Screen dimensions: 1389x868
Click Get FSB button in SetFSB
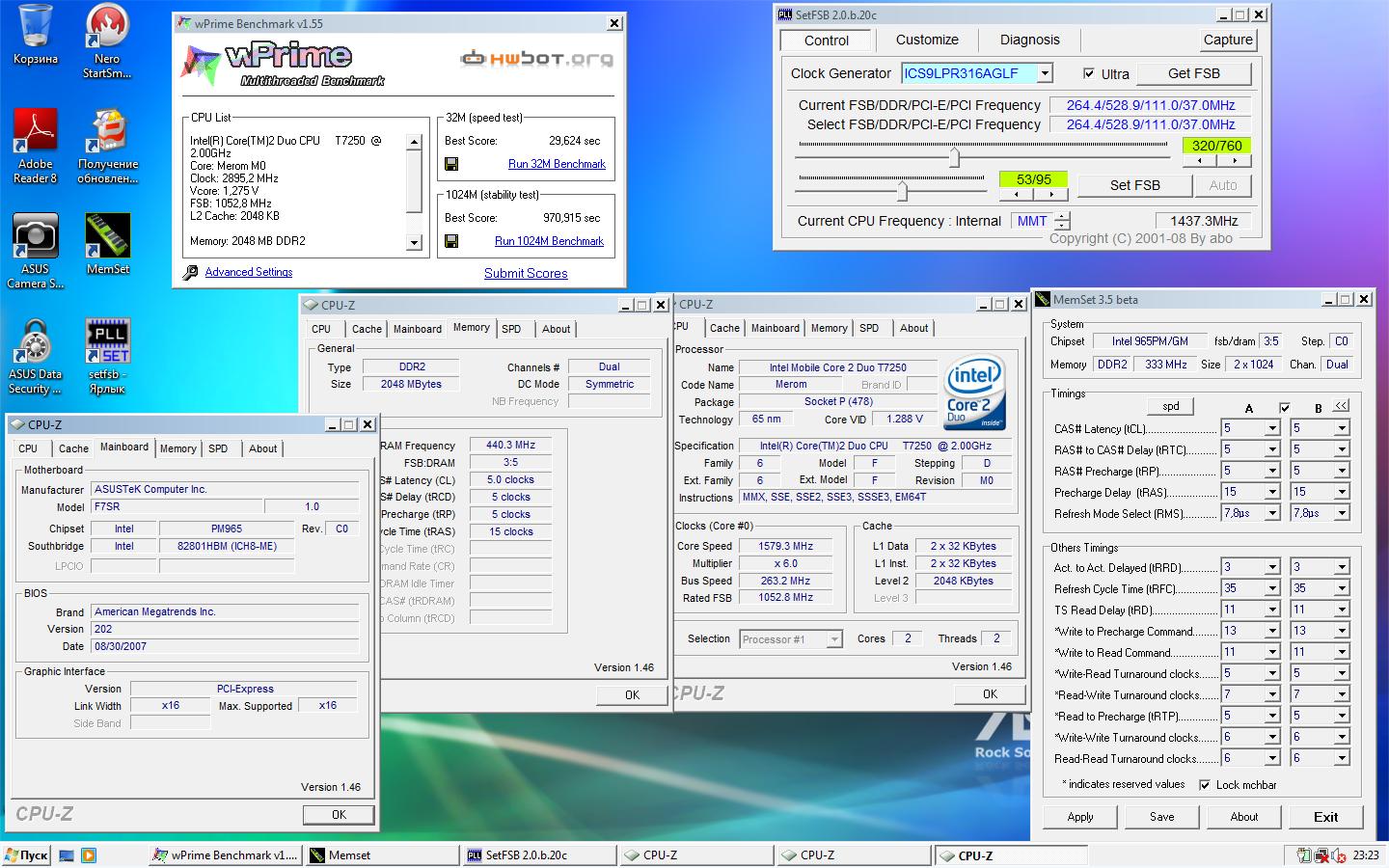coord(1194,73)
